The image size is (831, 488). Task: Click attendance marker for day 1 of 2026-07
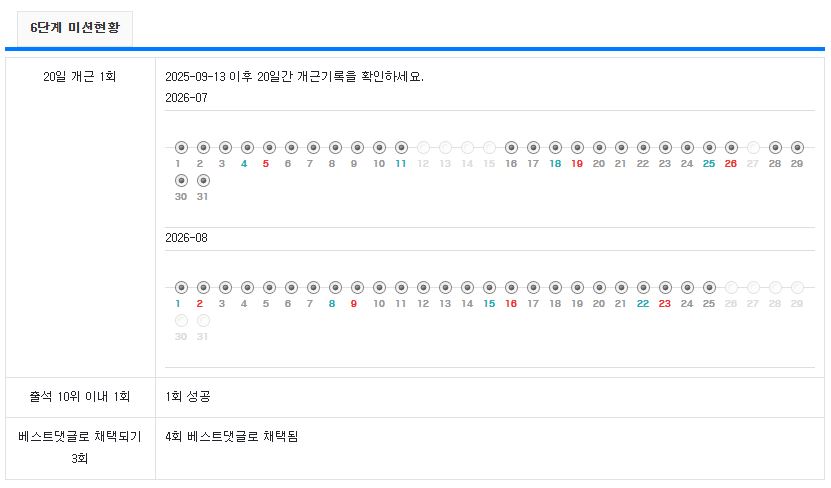click(181, 147)
